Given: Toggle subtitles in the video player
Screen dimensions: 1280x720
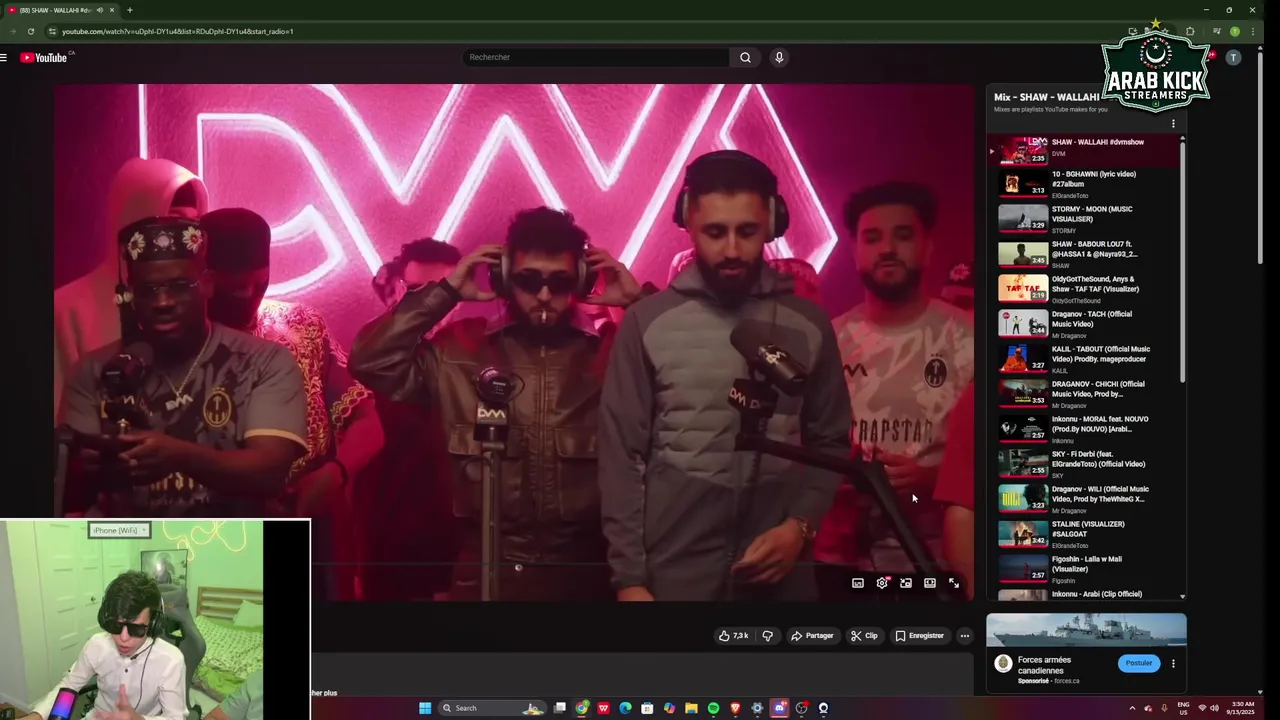Looking at the screenshot, I should pyautogui.click(x=858, y=583).
